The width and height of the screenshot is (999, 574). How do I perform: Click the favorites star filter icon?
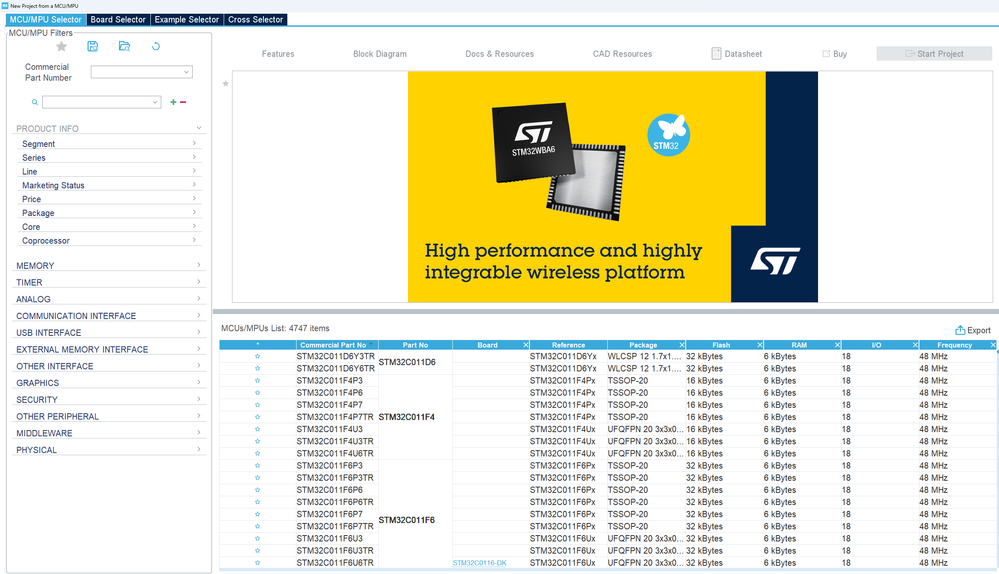point(61,46)
